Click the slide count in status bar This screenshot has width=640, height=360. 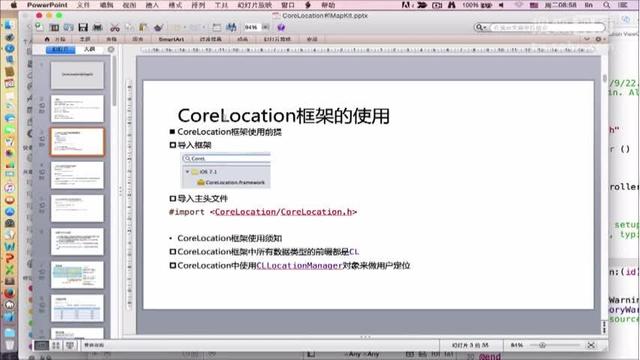click(470, 345)
